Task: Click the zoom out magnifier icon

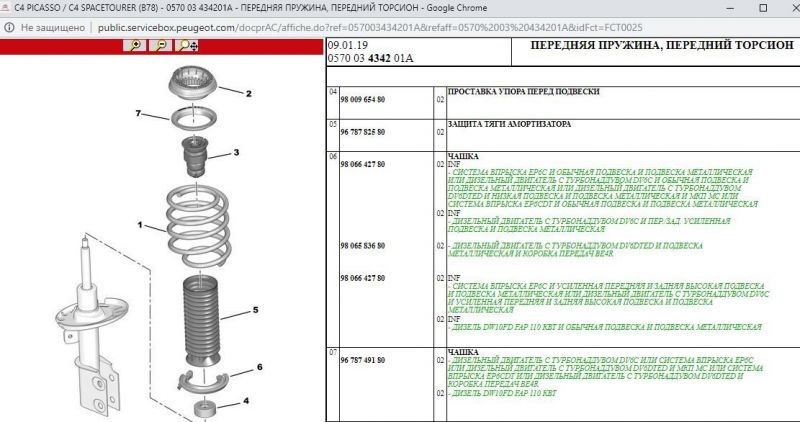Action: [159, 46]
